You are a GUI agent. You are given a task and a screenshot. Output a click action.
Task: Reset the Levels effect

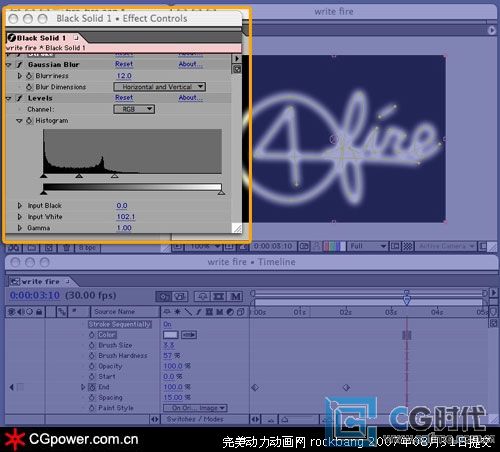[x=124, y=98]
